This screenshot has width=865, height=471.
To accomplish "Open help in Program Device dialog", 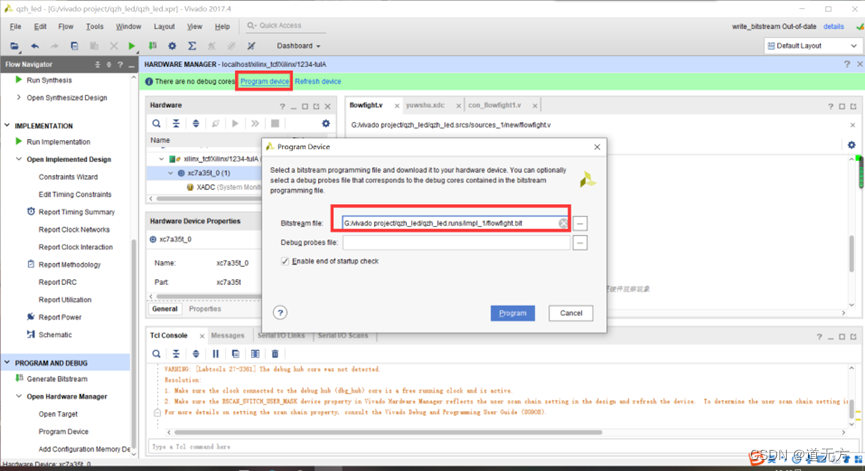I will [280, 313].
